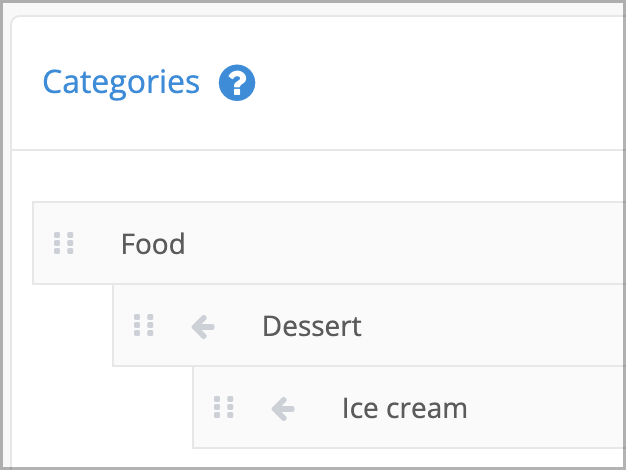Move Ice cream up a level via arrow
The image size is (626, 470).
tap(283, 409)
